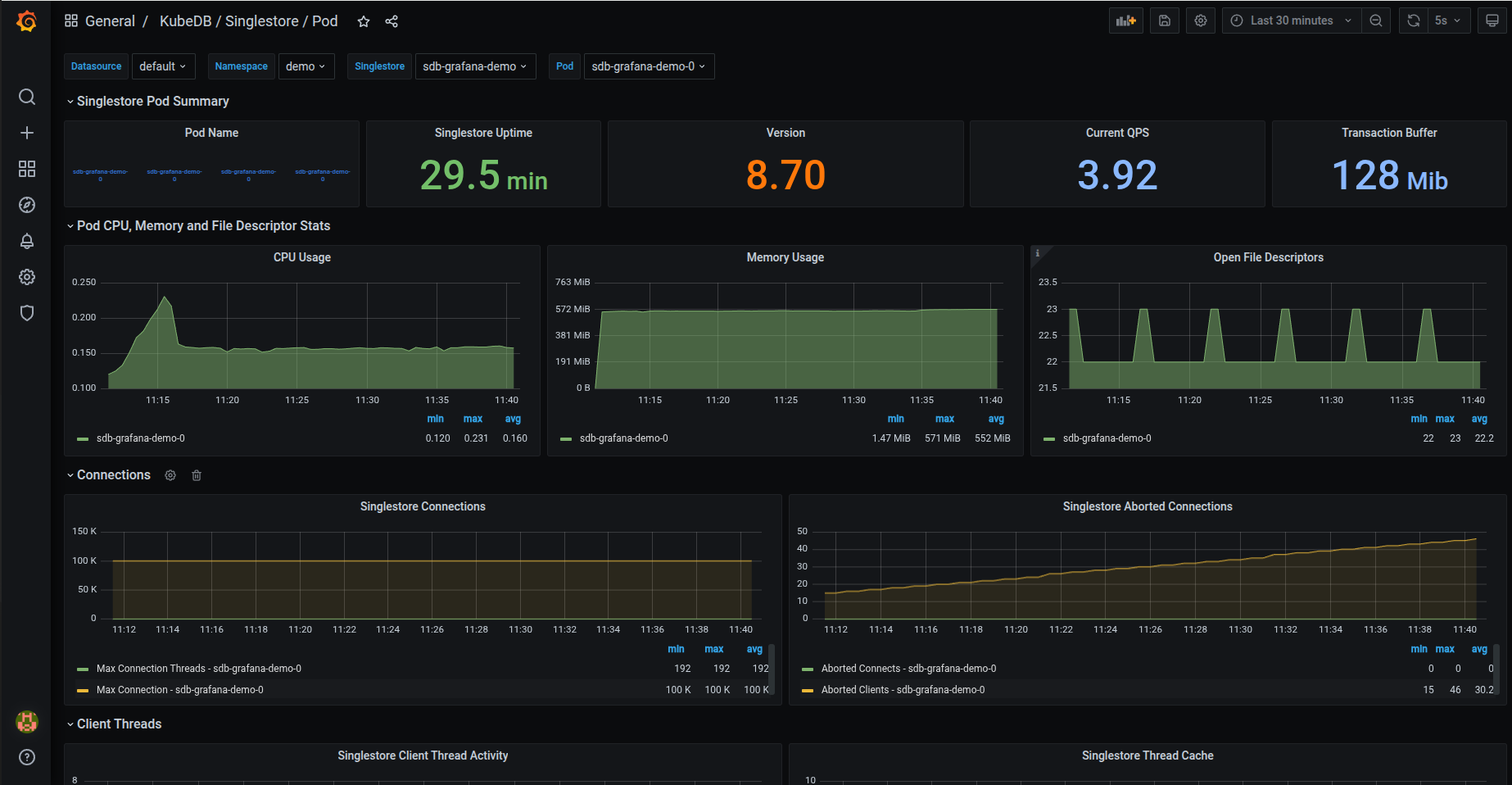
Task: Open the Open File Descriptors panel menu
Action: coord(1268,257)
